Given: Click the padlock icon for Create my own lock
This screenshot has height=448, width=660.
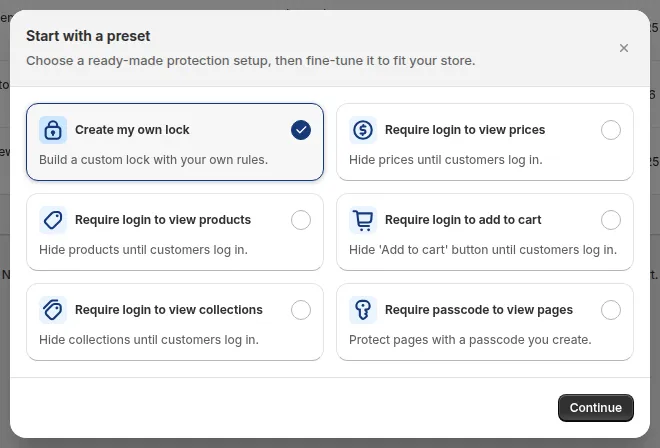Looking at the screenshot, I should coord(53,130).
